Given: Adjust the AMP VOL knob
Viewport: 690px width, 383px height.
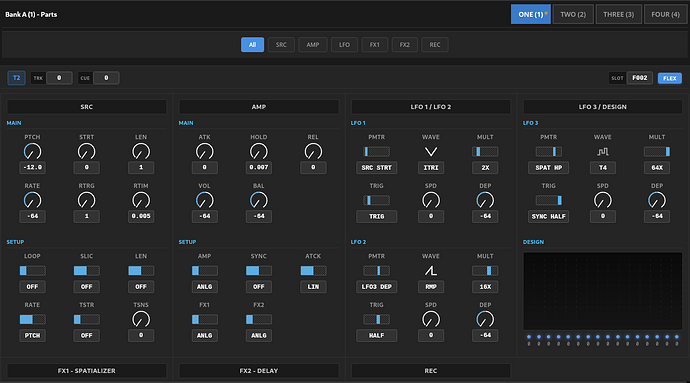Looking at the screenshot, I should [204, 200].
